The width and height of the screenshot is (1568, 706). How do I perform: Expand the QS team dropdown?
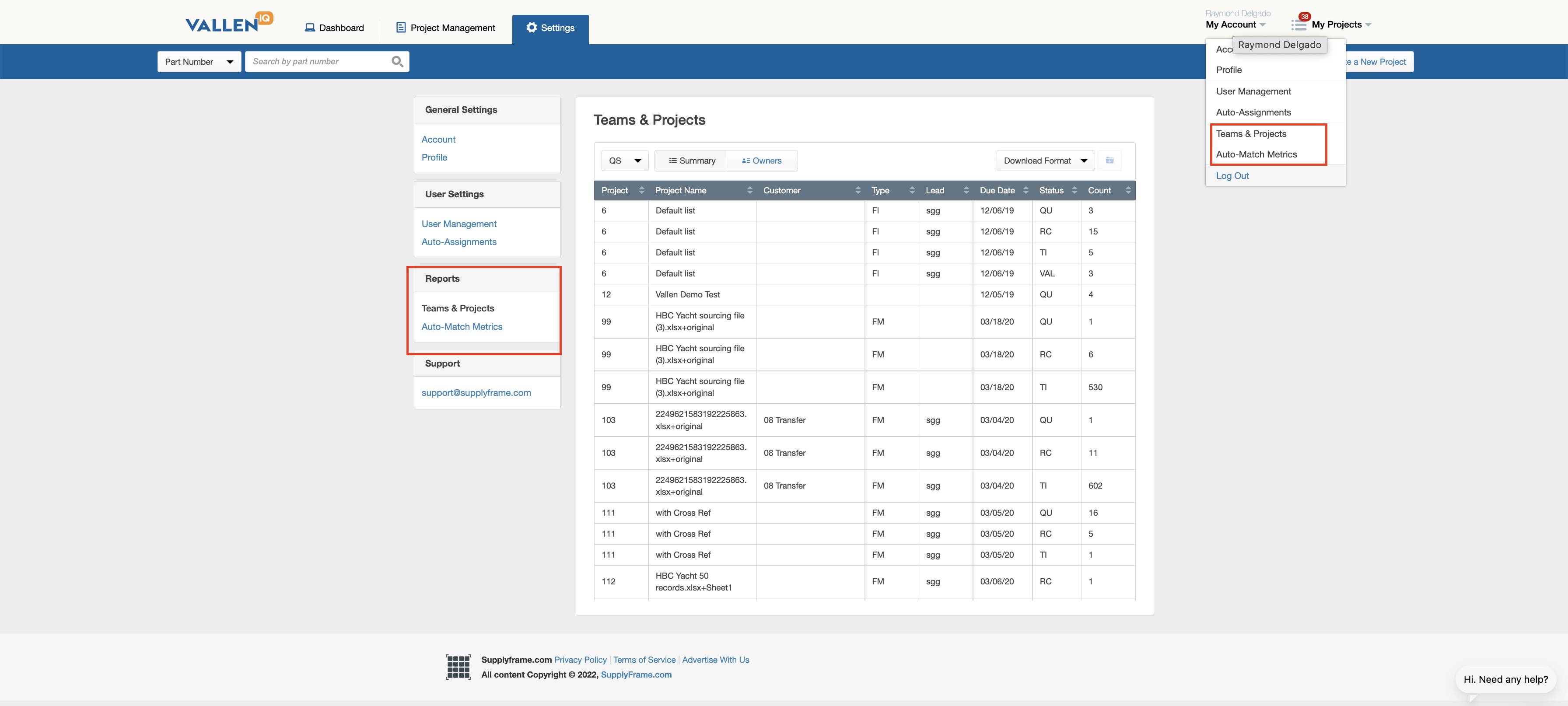(x=624, y=161)
